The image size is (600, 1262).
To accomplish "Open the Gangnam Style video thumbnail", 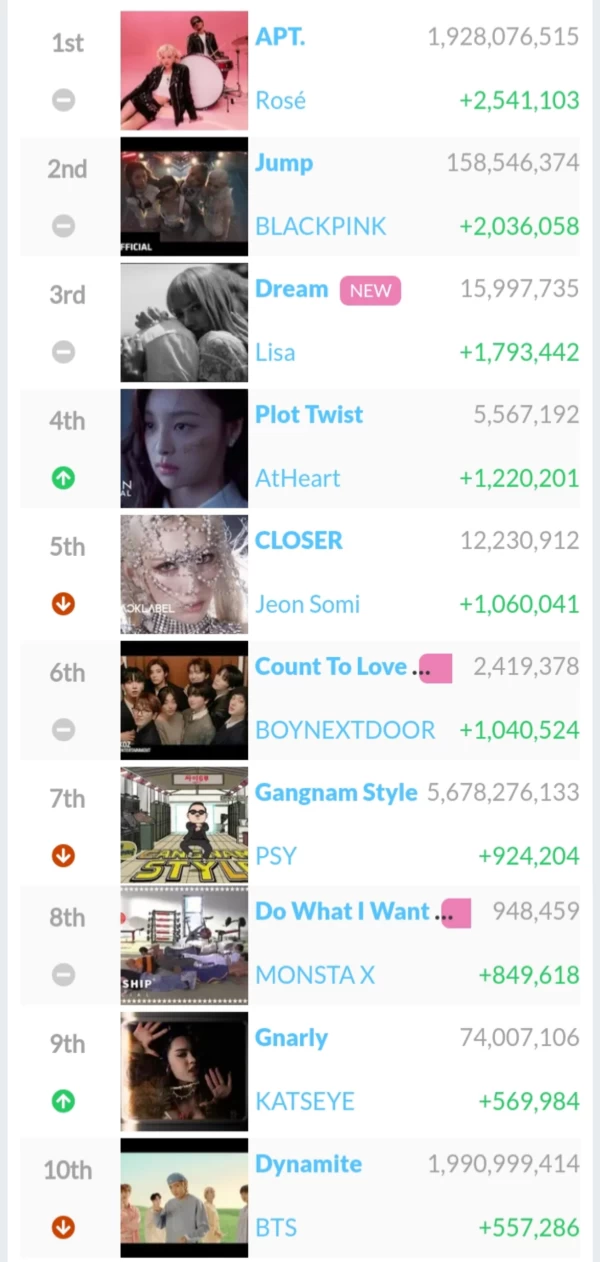I will (184, 825).
